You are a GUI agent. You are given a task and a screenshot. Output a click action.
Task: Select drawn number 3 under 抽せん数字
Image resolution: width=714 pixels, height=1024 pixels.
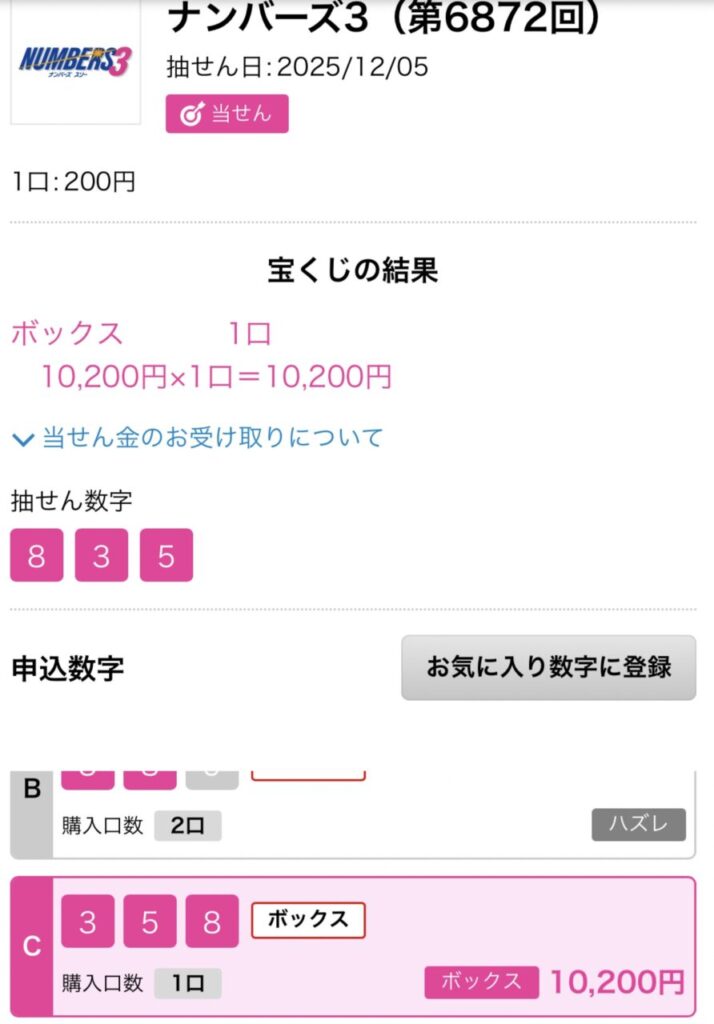tap(101, 555)
